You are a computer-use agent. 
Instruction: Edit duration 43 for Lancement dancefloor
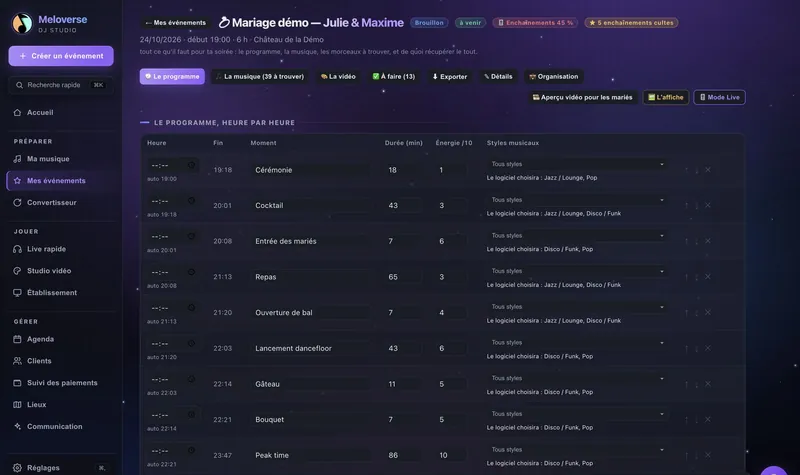(403, 348)
